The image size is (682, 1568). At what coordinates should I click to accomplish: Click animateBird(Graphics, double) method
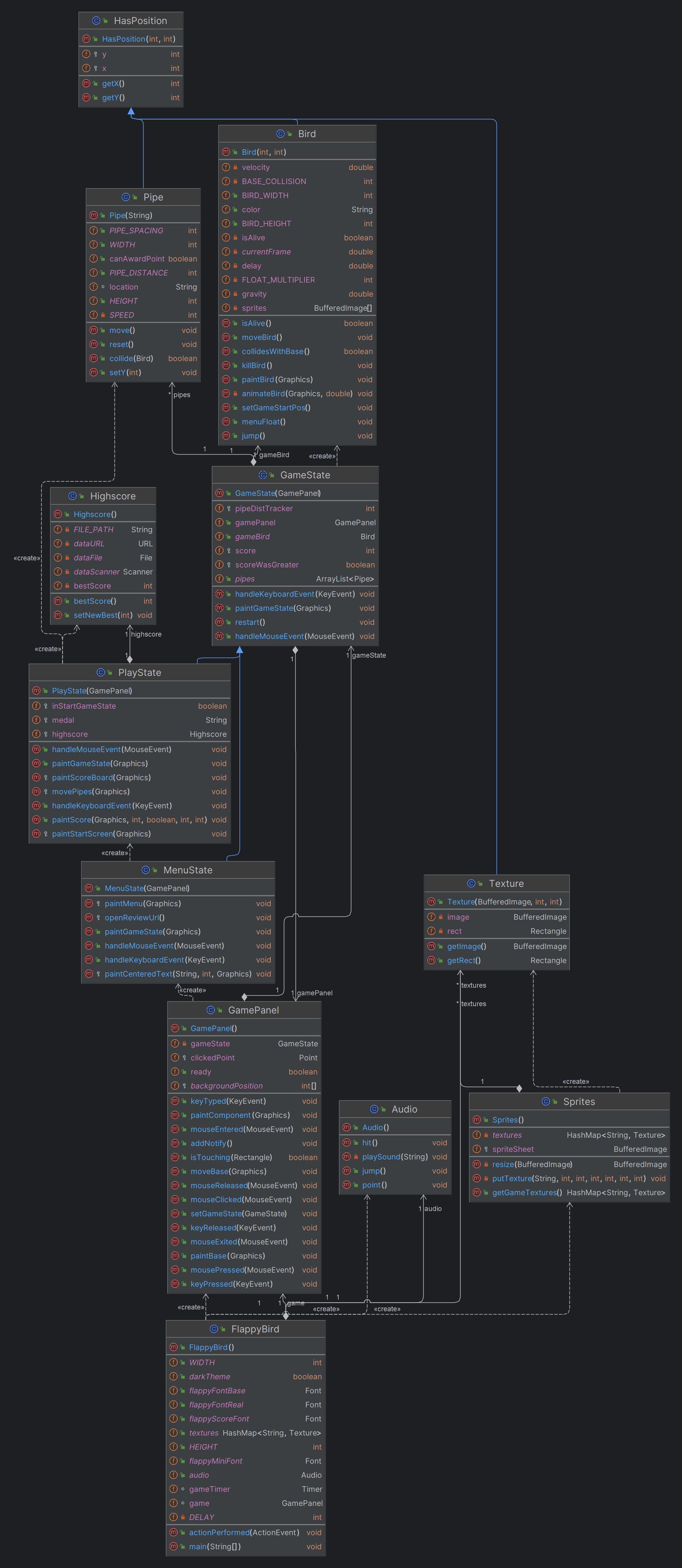tap(298, 394)
